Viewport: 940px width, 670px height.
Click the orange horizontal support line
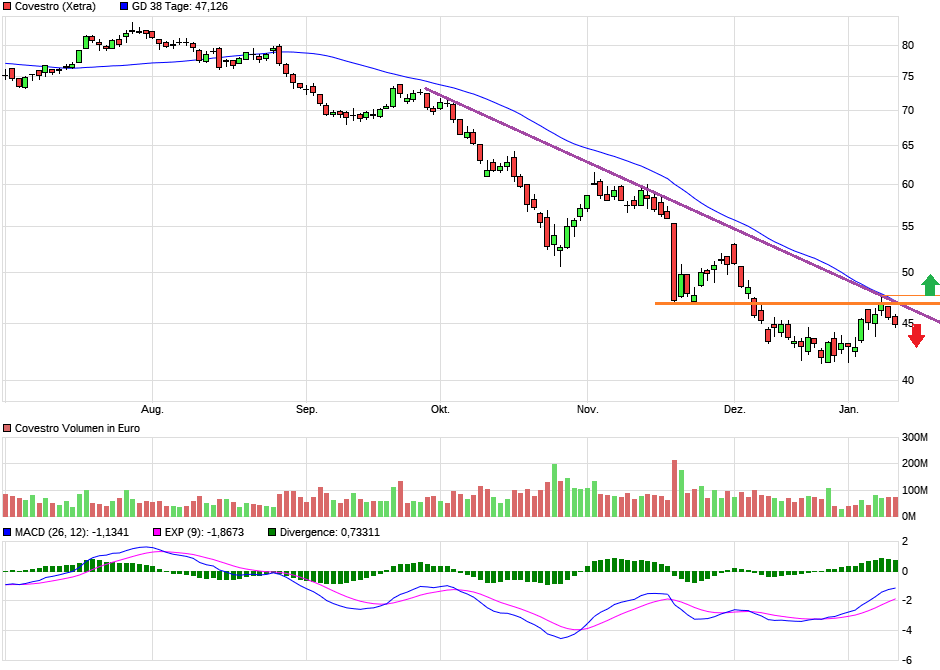[x=797, y=304]
